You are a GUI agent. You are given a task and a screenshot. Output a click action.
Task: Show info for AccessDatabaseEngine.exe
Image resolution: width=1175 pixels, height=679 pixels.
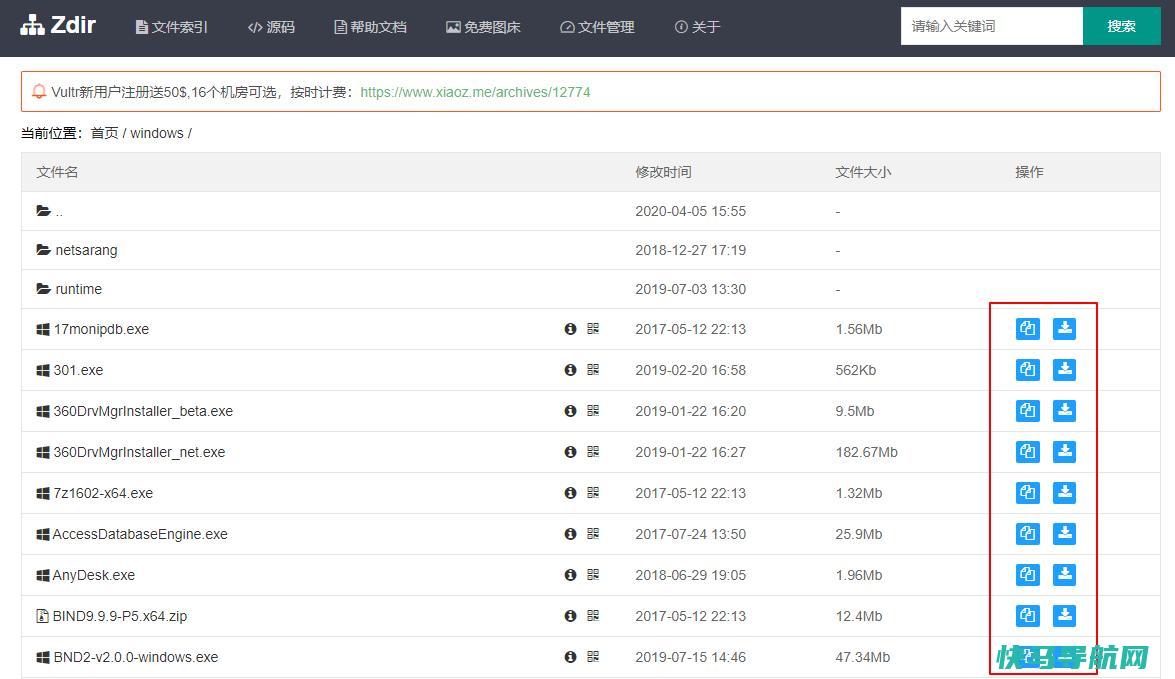570,534
